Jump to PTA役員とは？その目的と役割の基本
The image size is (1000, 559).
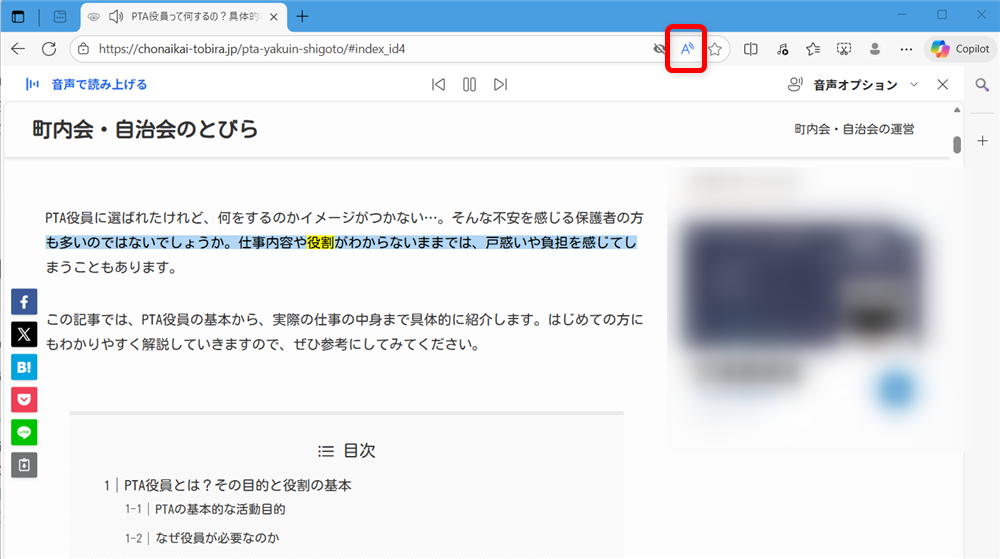coord(237,486)
